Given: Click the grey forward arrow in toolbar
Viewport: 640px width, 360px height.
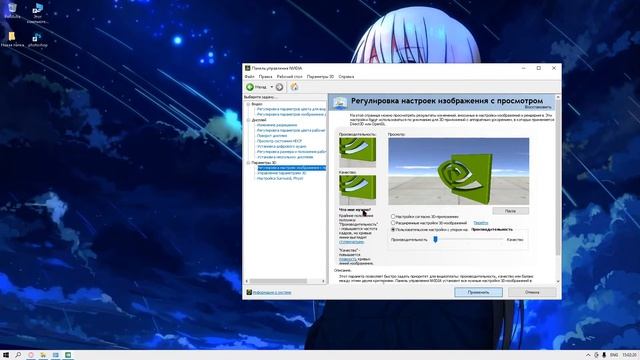Looking at the screenshot, I should 280,87.
